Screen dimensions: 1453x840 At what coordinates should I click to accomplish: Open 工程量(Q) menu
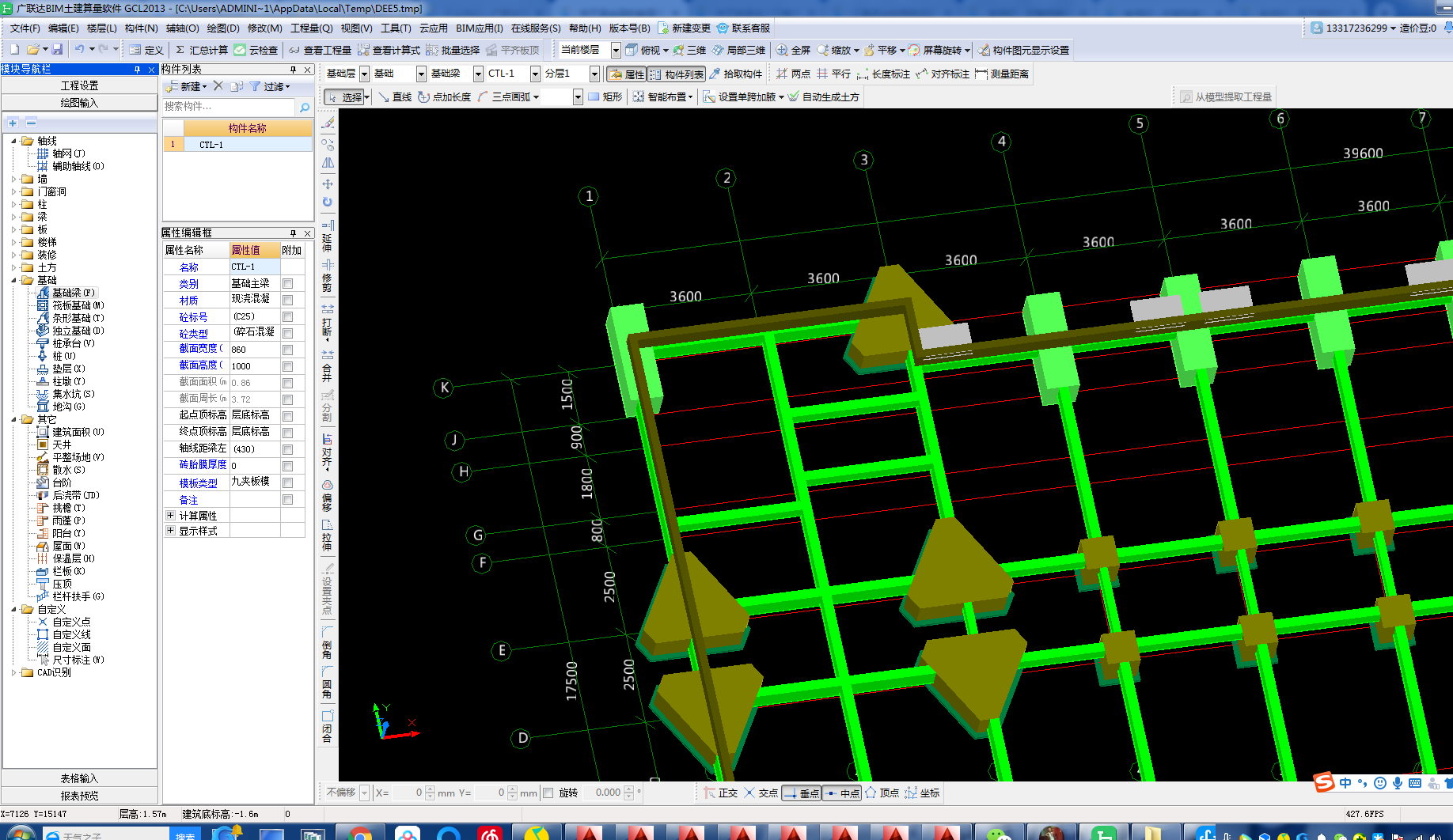pos(312,28)
